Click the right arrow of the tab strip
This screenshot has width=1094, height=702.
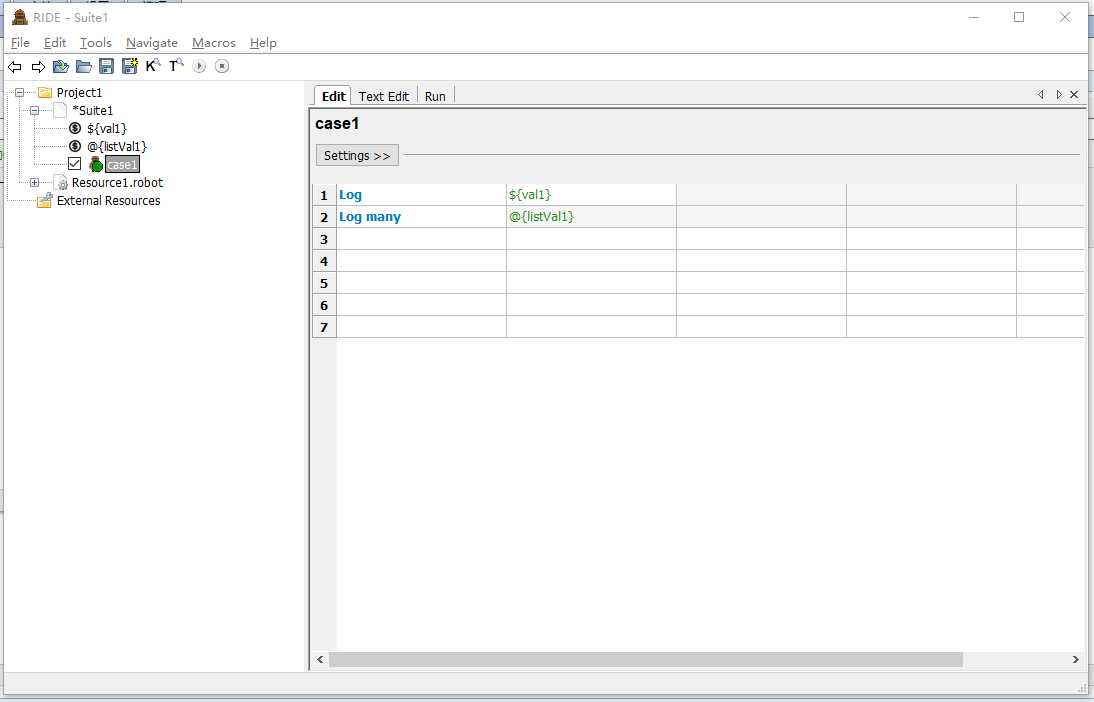[1058, 94]
